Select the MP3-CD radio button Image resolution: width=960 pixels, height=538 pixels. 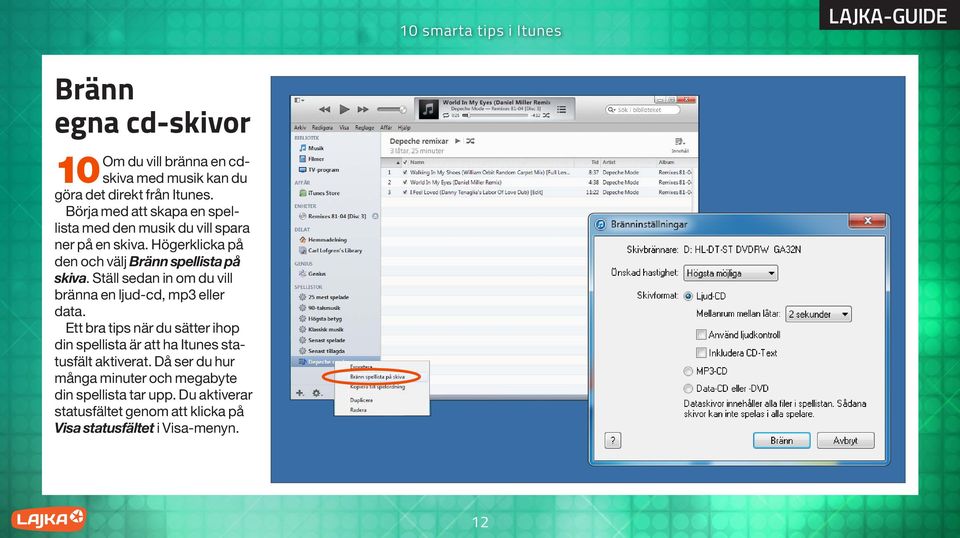click(x=688, y=371)
